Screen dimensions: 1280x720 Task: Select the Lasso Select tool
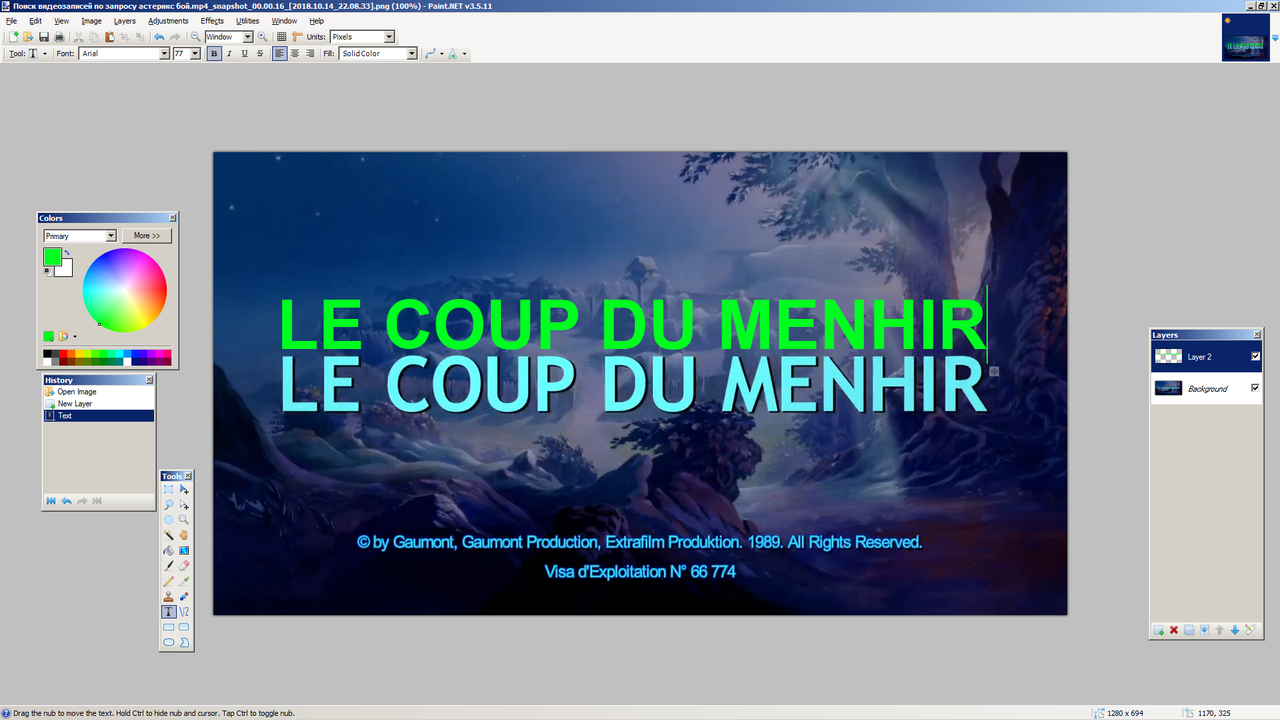click(168, 505)
